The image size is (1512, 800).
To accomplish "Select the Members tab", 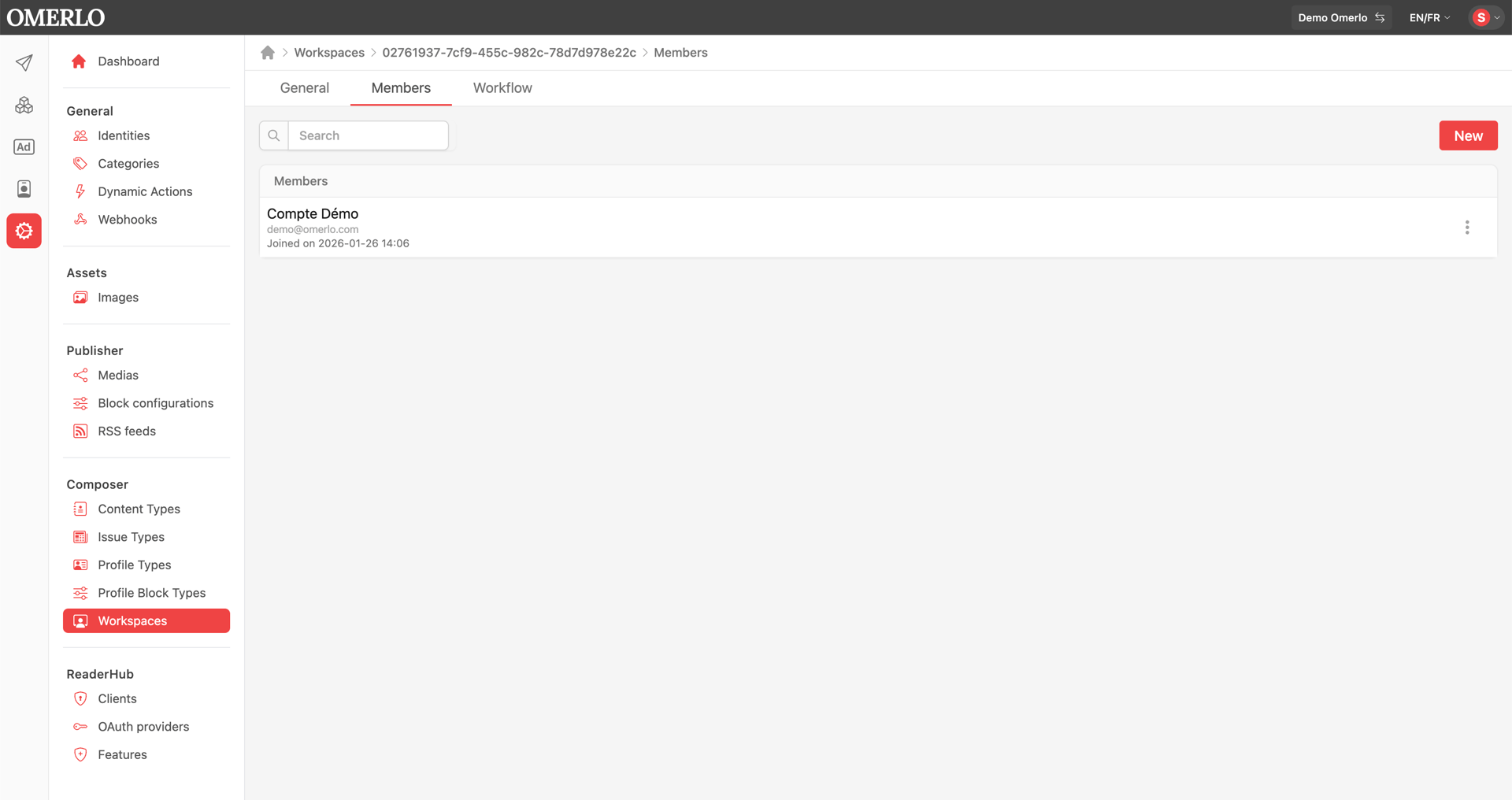I will 401,88.
